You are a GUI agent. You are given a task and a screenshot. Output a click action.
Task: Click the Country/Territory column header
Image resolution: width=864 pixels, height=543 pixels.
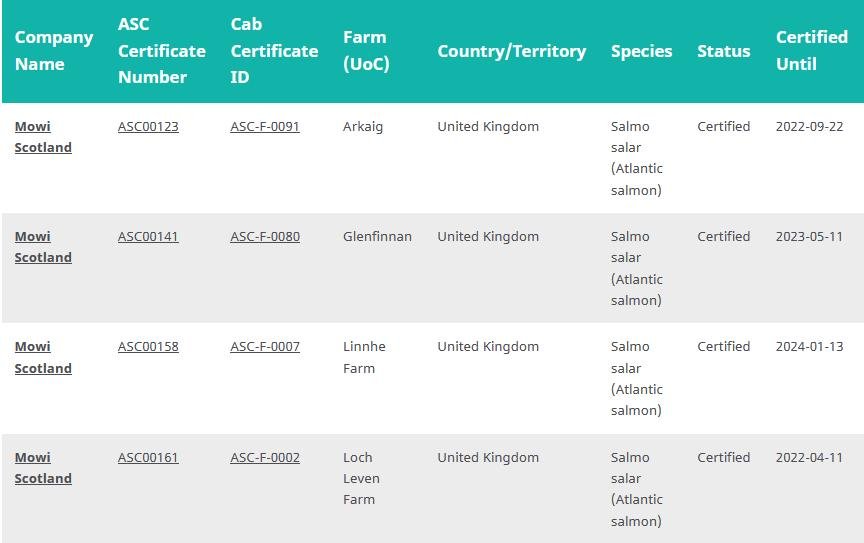(x=512, y=51)
